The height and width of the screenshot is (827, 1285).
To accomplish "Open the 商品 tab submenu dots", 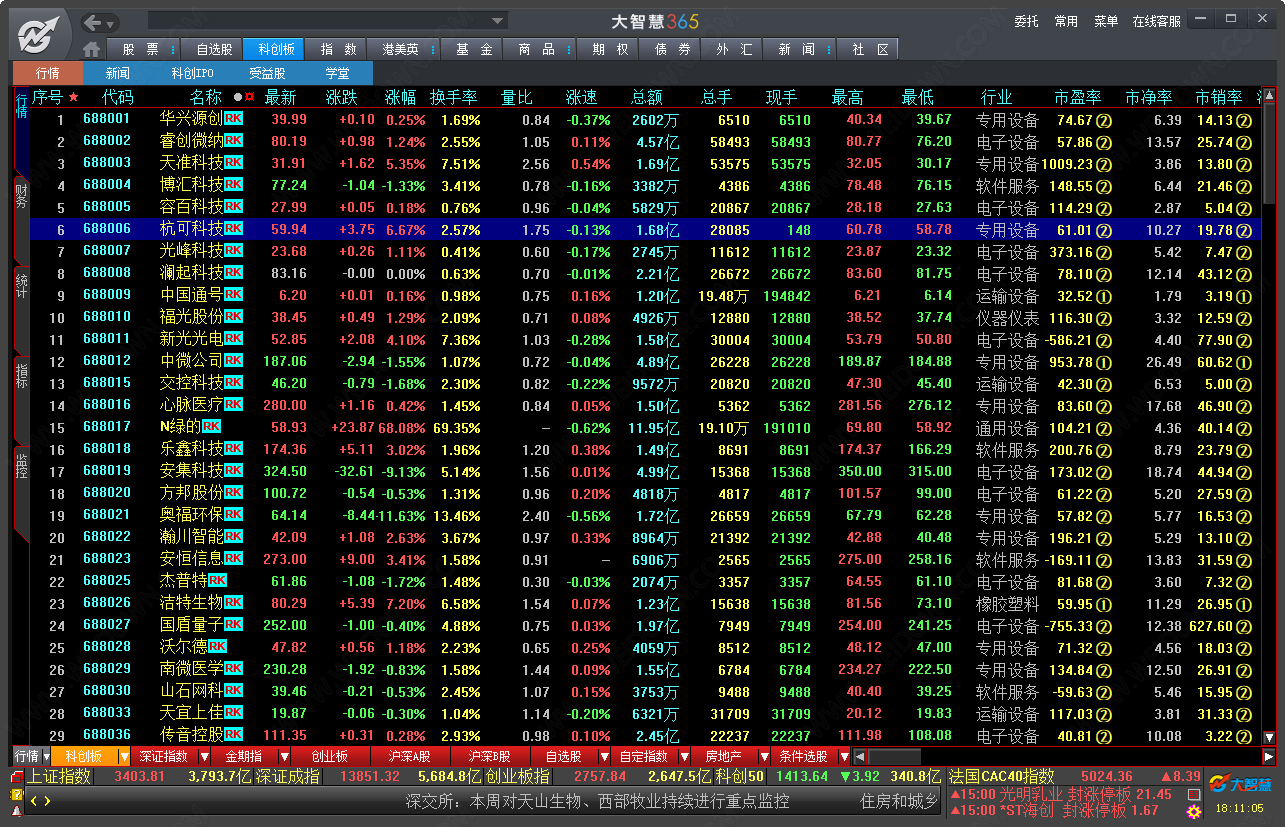I will 567,49.
